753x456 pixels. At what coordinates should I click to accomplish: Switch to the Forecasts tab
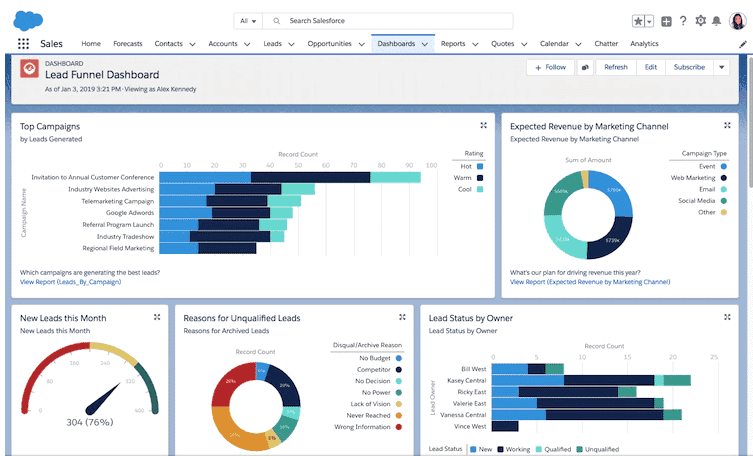click(x=127, y=44)
